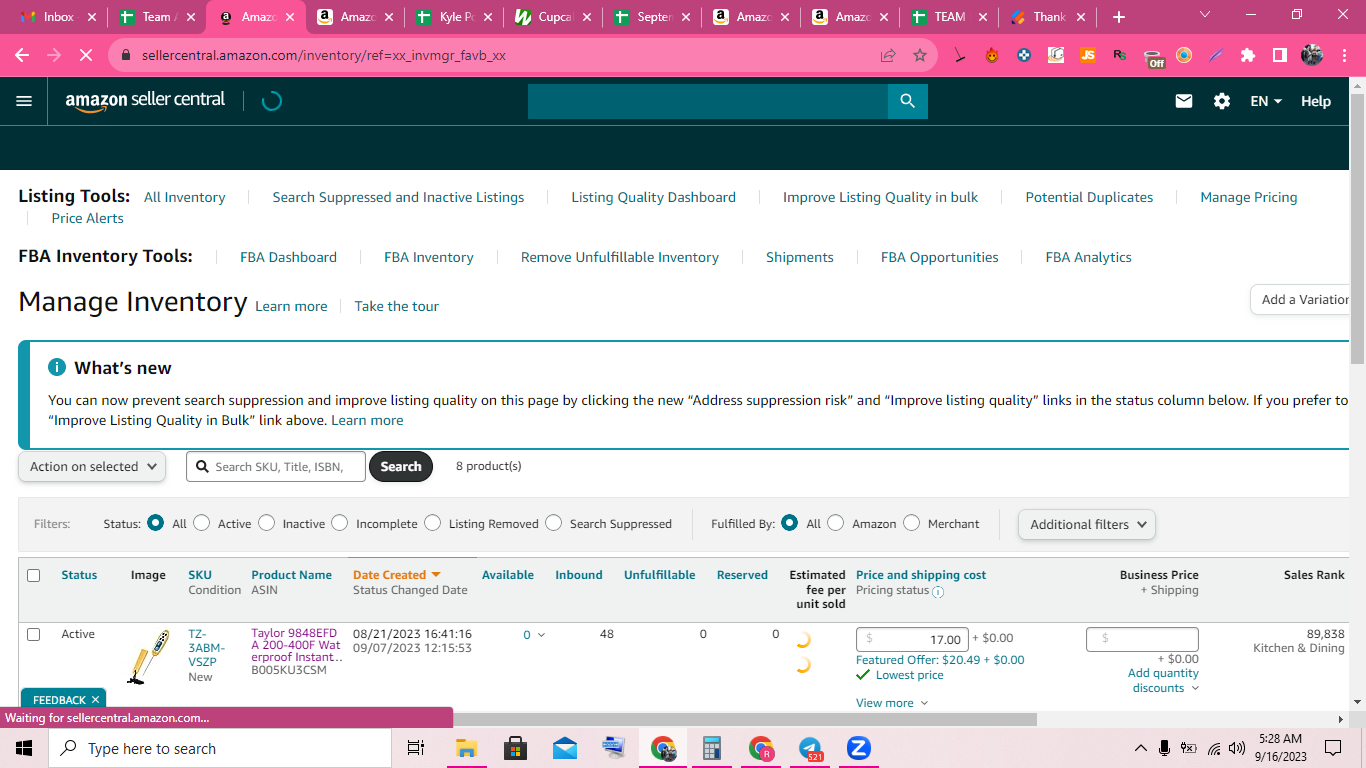Select the 'Search Suppressed' status filter
The width and height of the screenshot is (1366, 768).
pyautogui.click(x=554, y=523)
